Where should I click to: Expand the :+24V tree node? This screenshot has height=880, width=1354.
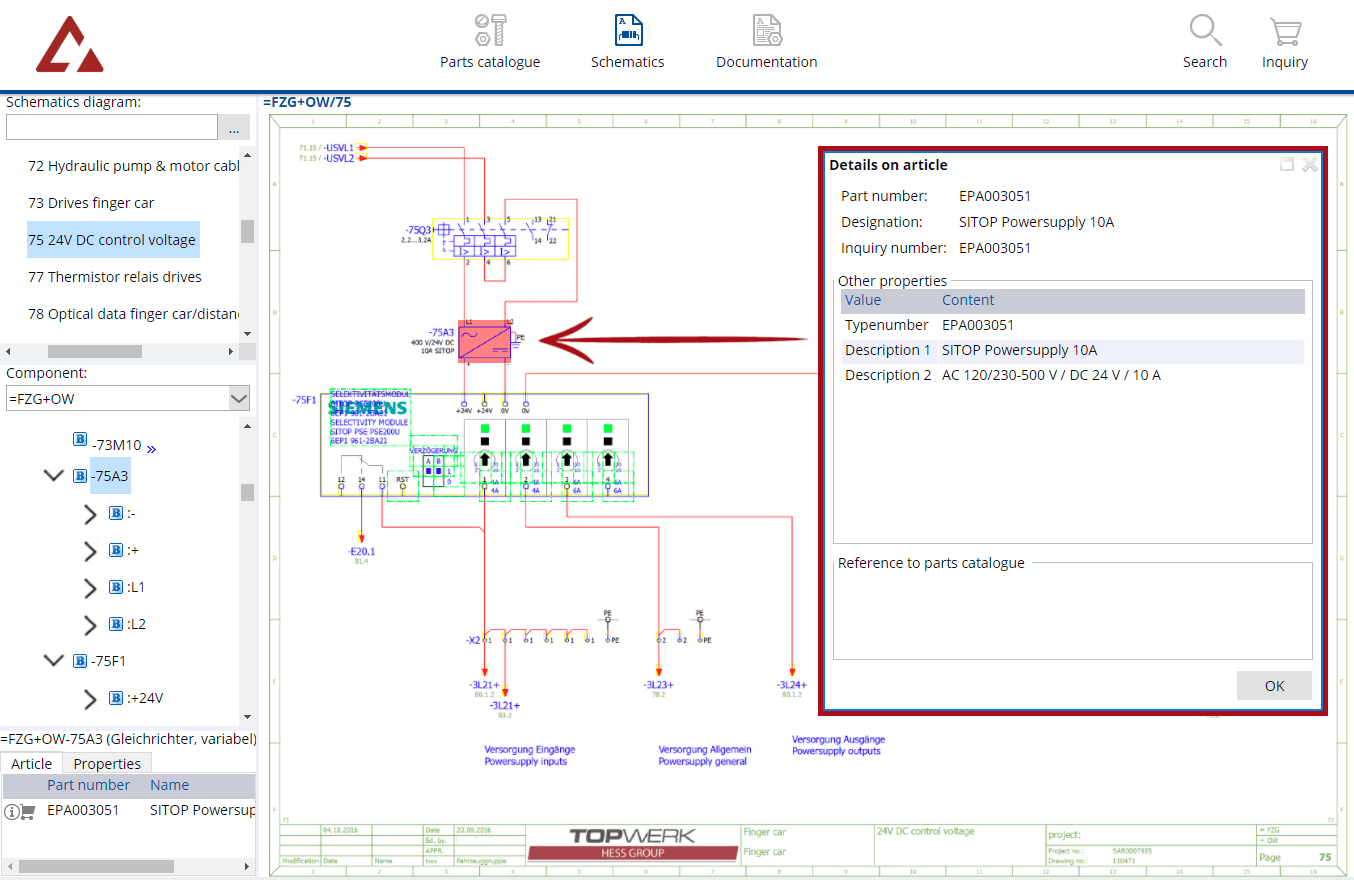click(x=90, y=698)
